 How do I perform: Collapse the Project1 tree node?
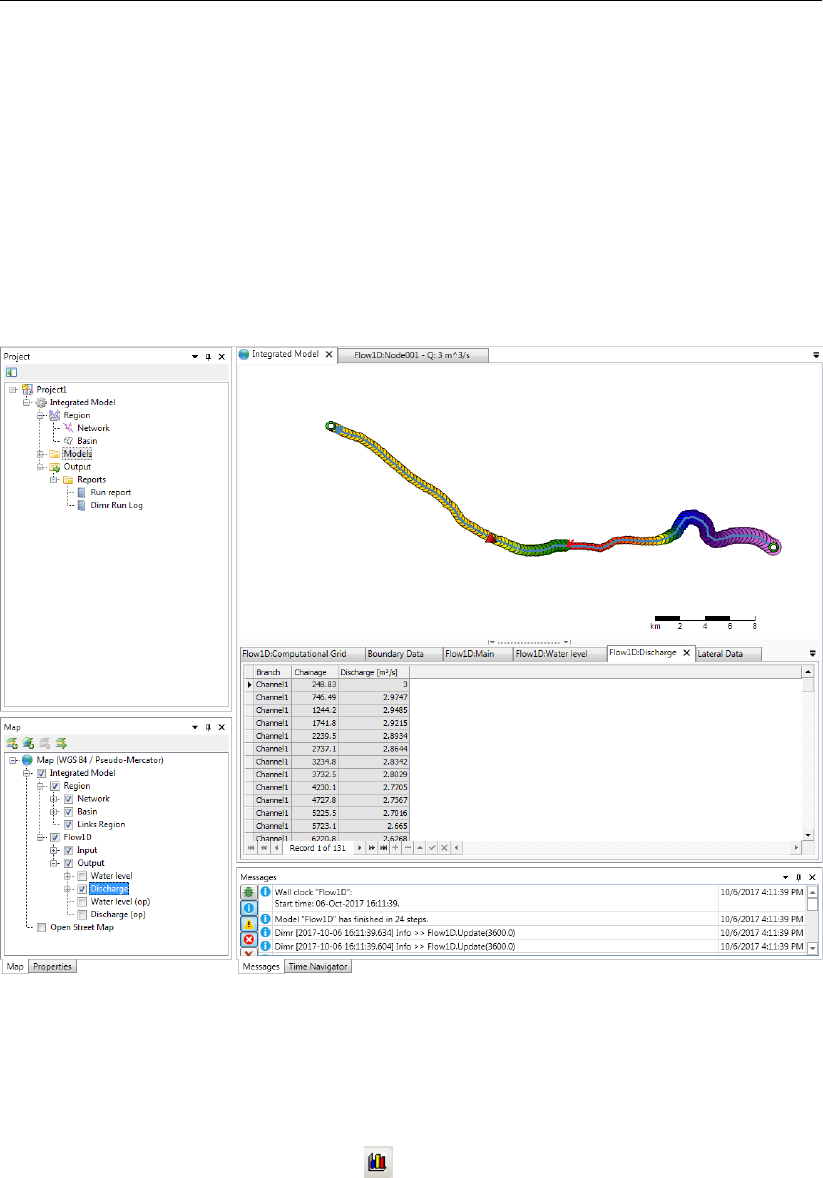click(x=14, y=389)
